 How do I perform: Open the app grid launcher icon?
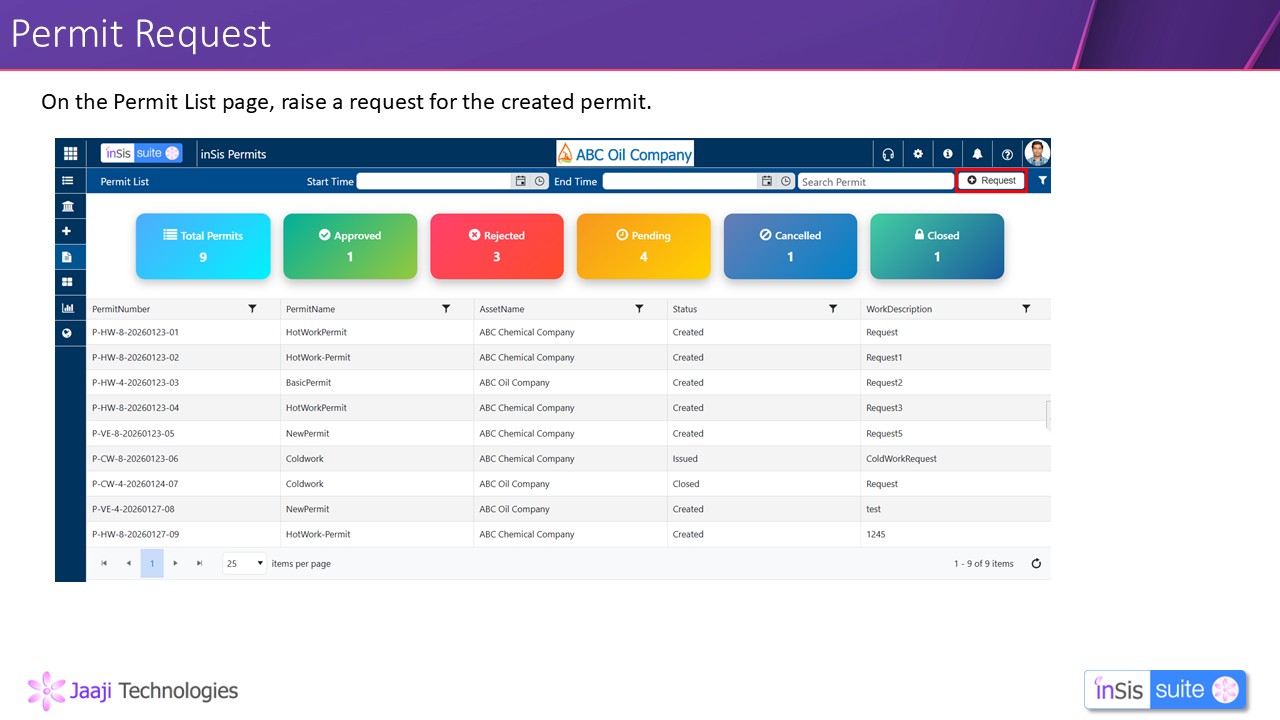click(70, 154)
